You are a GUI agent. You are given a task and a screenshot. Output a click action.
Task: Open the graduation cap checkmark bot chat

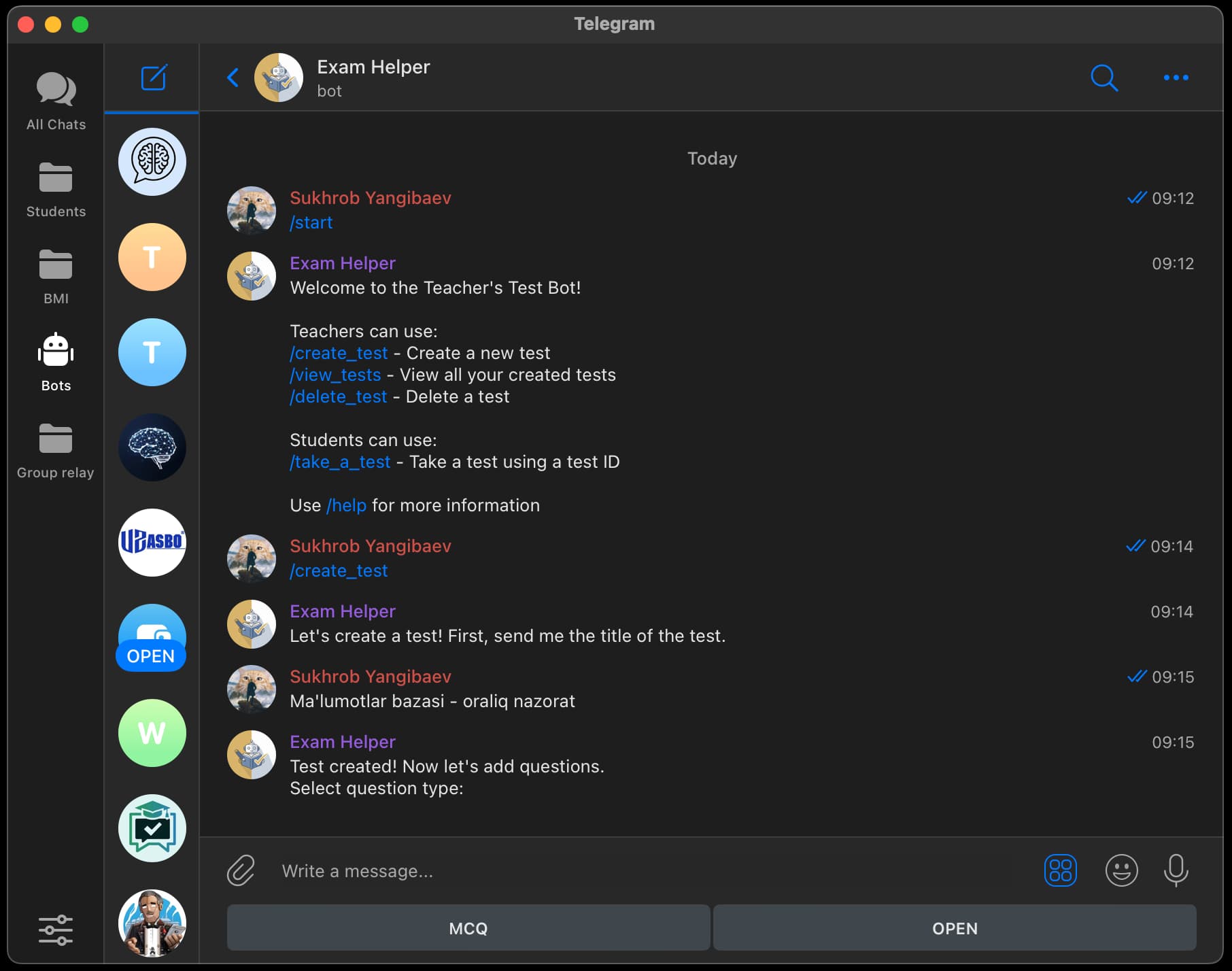(152, 828)
